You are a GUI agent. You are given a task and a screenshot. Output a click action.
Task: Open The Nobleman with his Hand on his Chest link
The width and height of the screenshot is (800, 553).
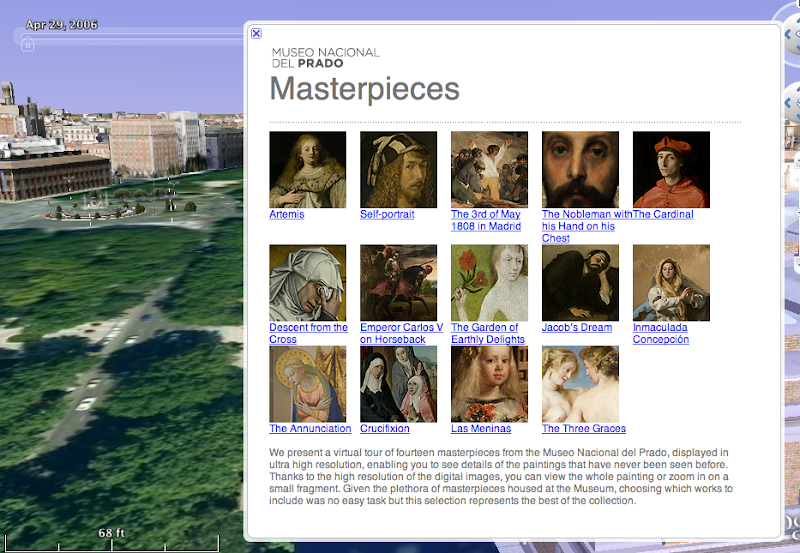[587, 226]
